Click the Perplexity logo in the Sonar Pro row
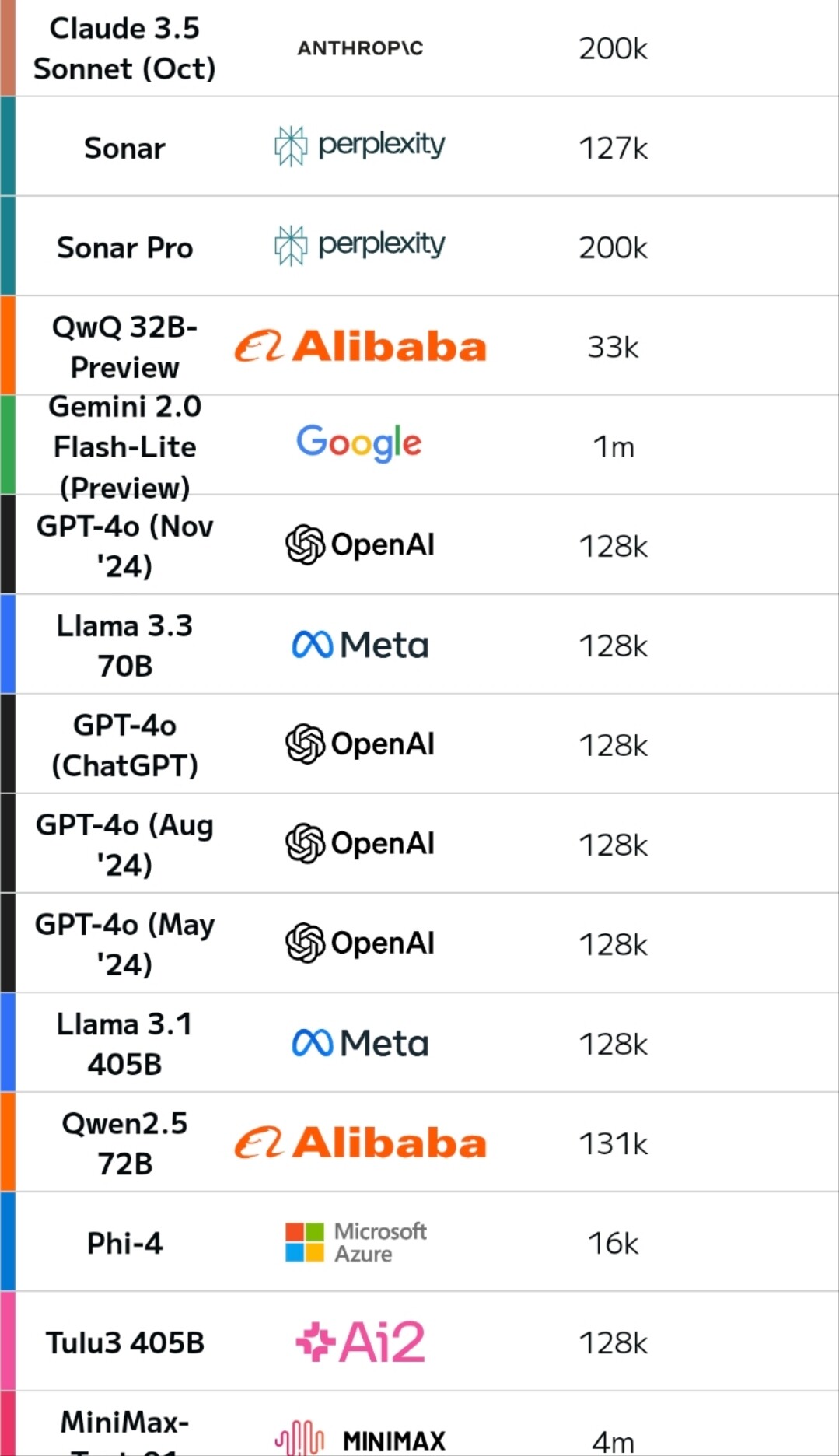The width and height of the screenshot is (839, 1456). point(360,246)
